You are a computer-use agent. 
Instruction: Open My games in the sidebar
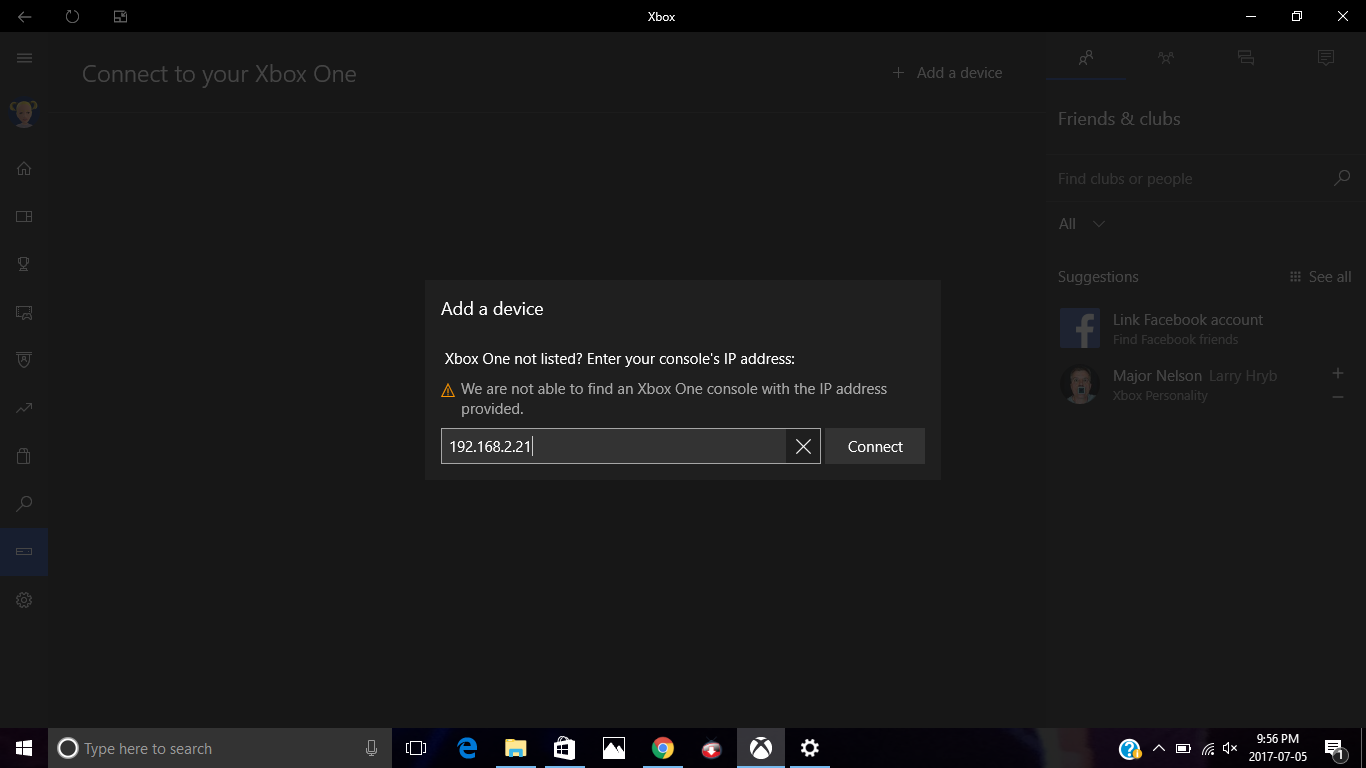click(x=24, y=216)
